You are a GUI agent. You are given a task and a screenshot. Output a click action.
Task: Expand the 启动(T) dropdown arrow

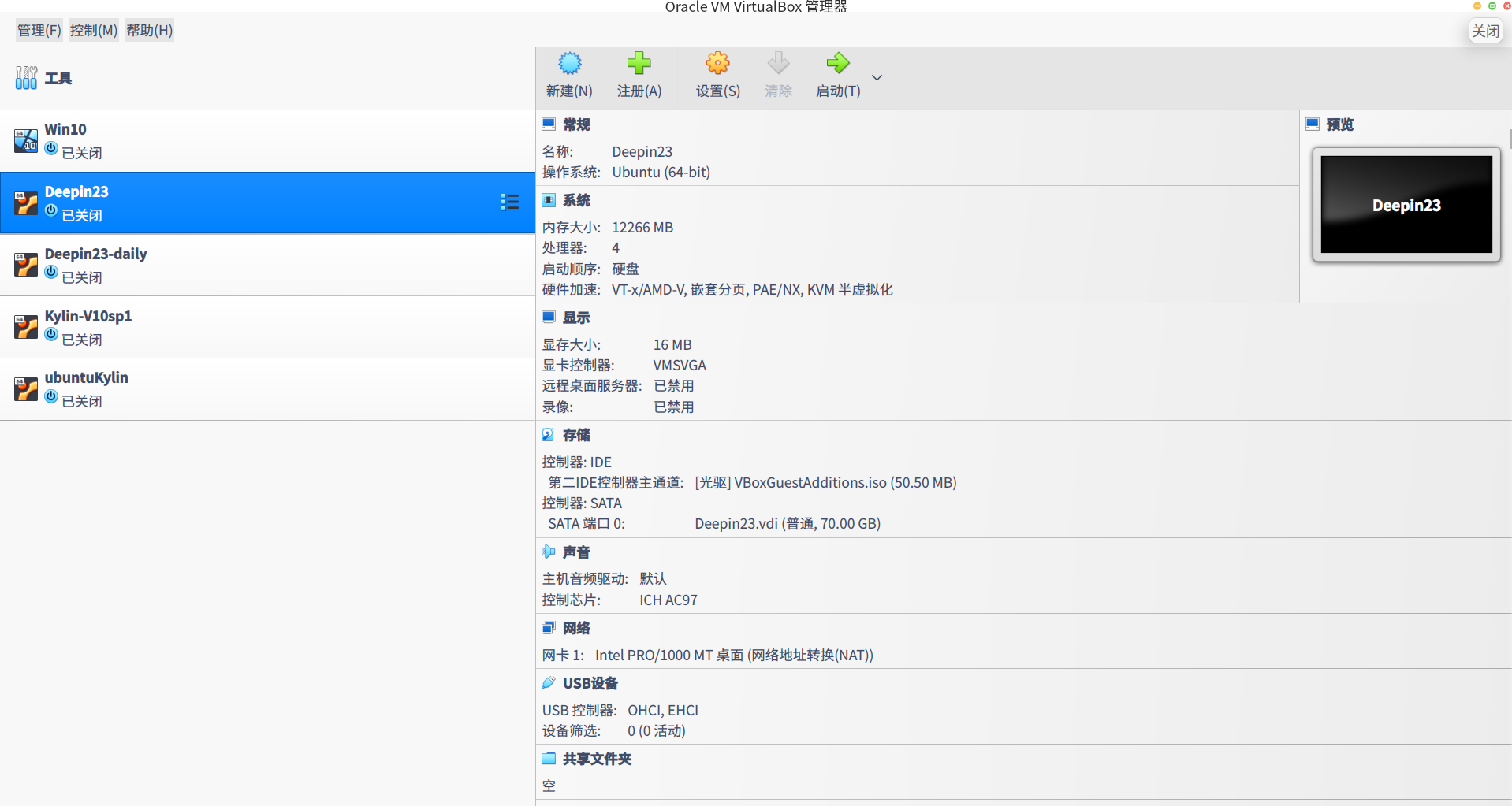(x=877, y=77)
